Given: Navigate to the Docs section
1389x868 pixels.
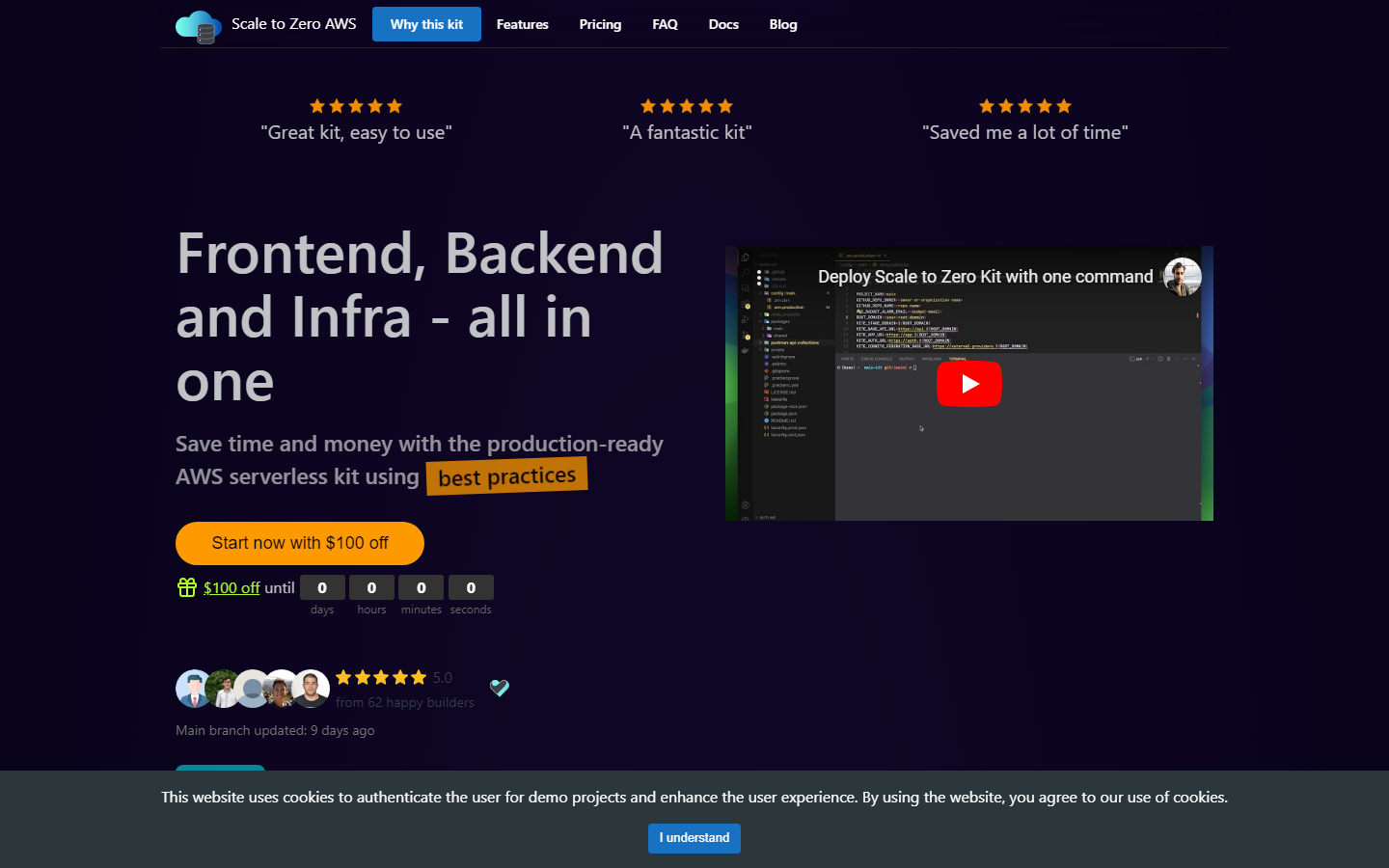Looking at the screenshot, I should click(723, 24).
